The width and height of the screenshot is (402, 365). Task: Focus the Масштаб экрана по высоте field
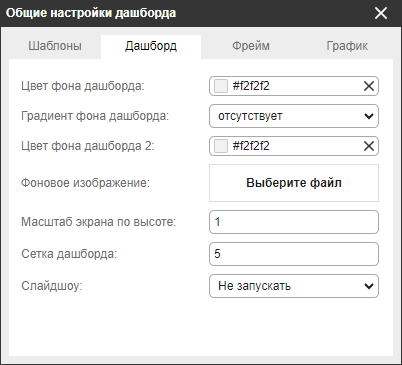point(294,222)
